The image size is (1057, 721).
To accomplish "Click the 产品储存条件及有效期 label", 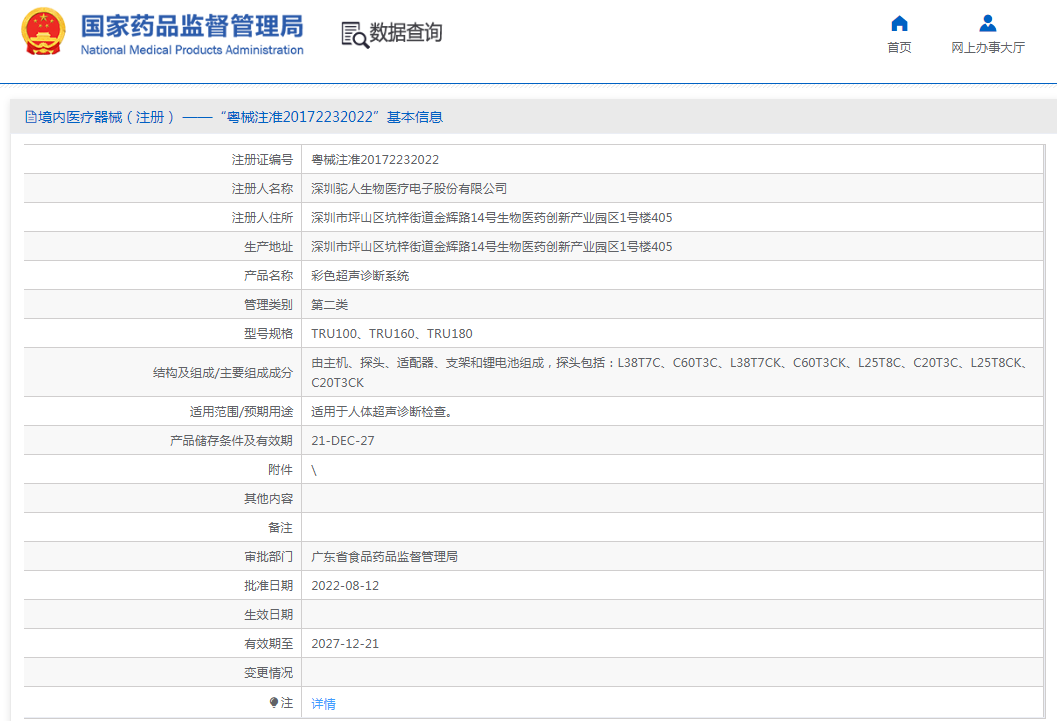I will 231,441.
